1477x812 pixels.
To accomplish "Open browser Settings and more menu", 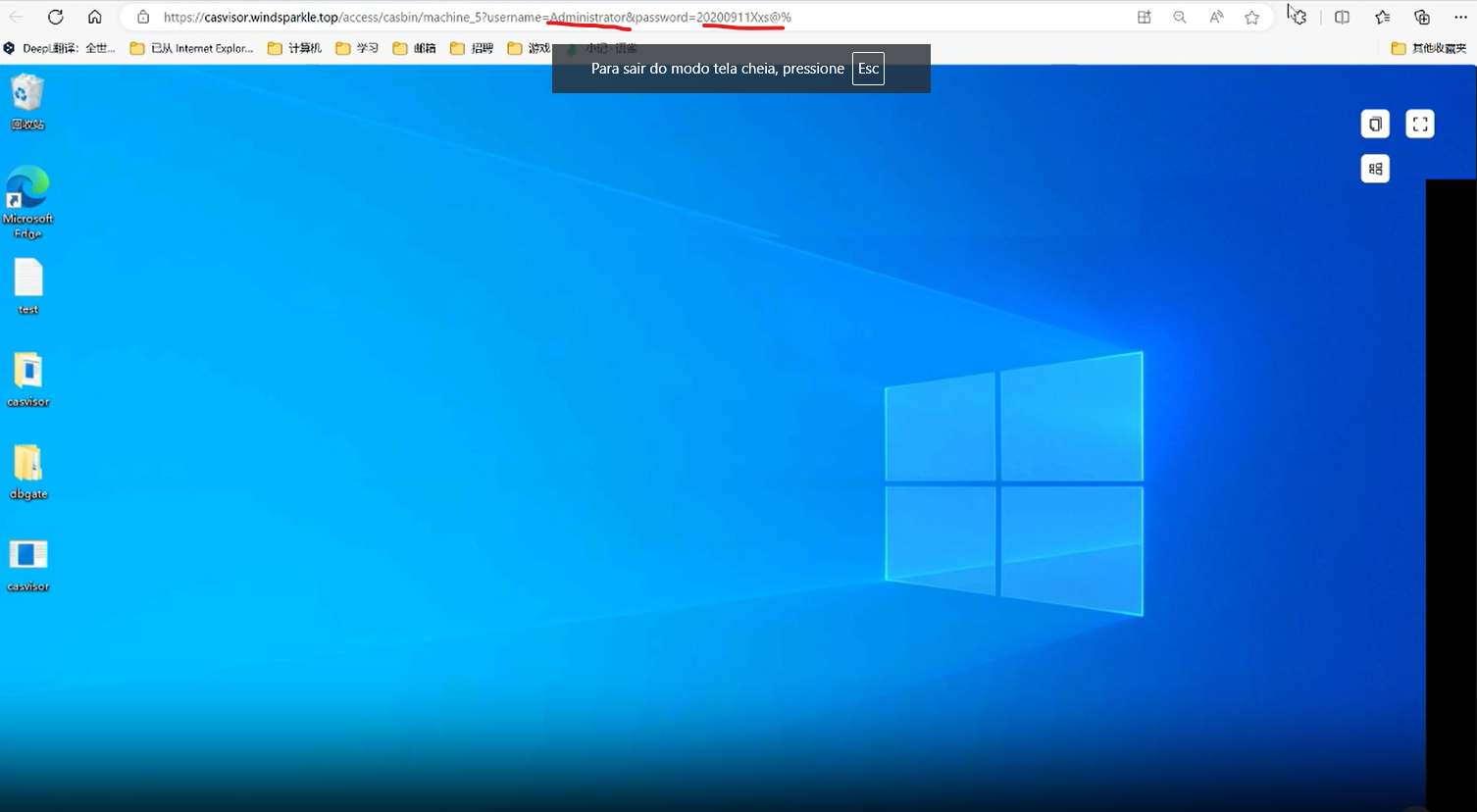I will 1460,17.
